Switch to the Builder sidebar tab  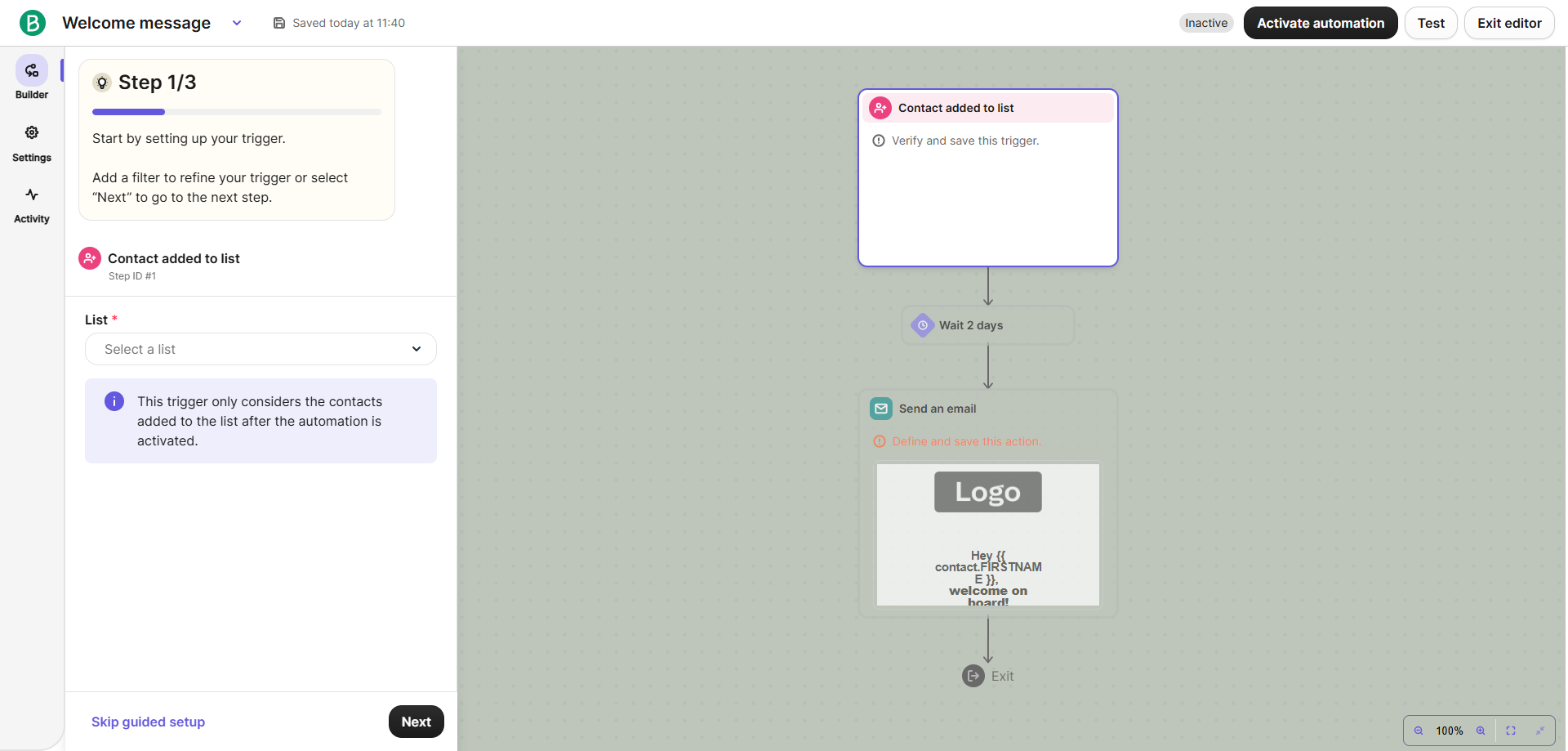[x=32, y=78]
